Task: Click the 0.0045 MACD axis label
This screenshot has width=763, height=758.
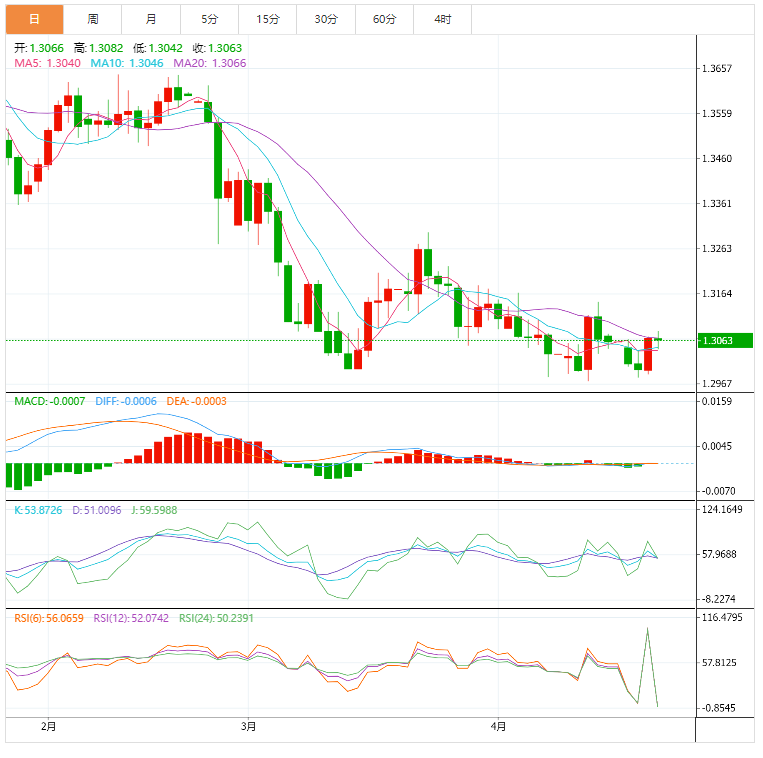Action: pos(717,447)
